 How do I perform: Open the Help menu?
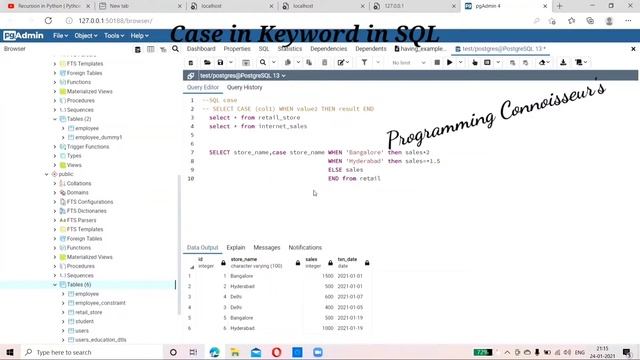click(140, 36)
